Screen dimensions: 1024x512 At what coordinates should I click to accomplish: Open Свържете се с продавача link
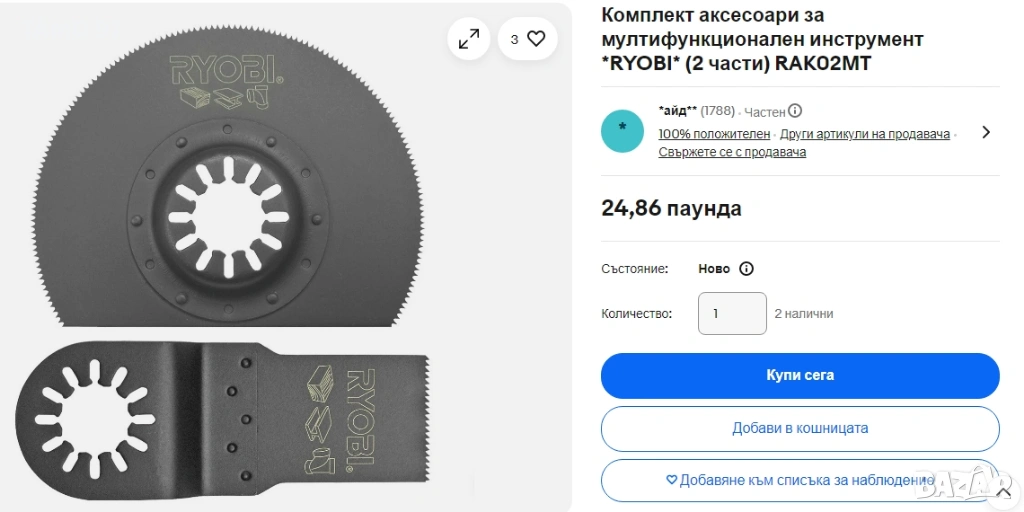[731, 152]
